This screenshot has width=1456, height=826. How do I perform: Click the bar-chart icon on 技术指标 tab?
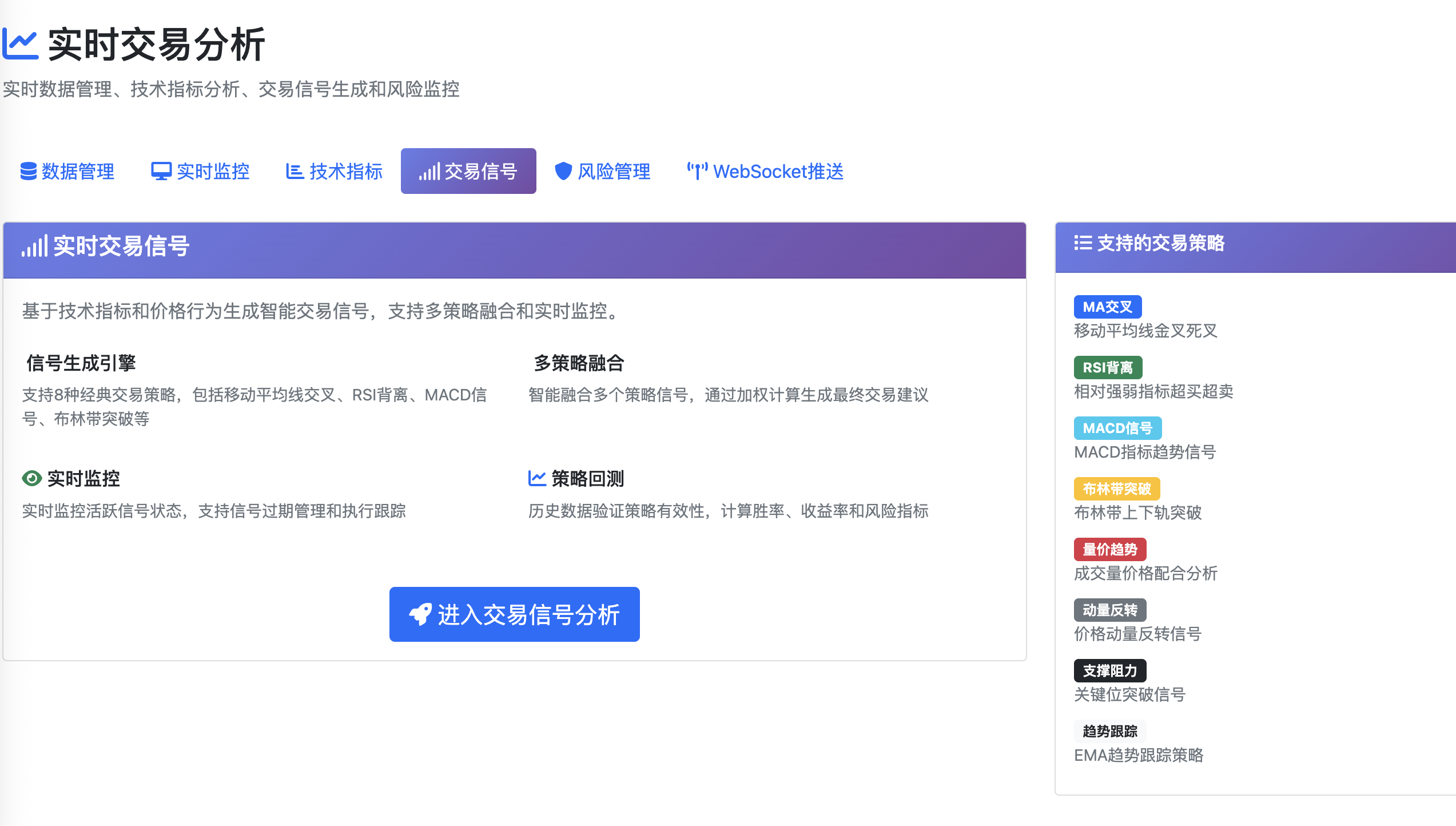[295, 171]
